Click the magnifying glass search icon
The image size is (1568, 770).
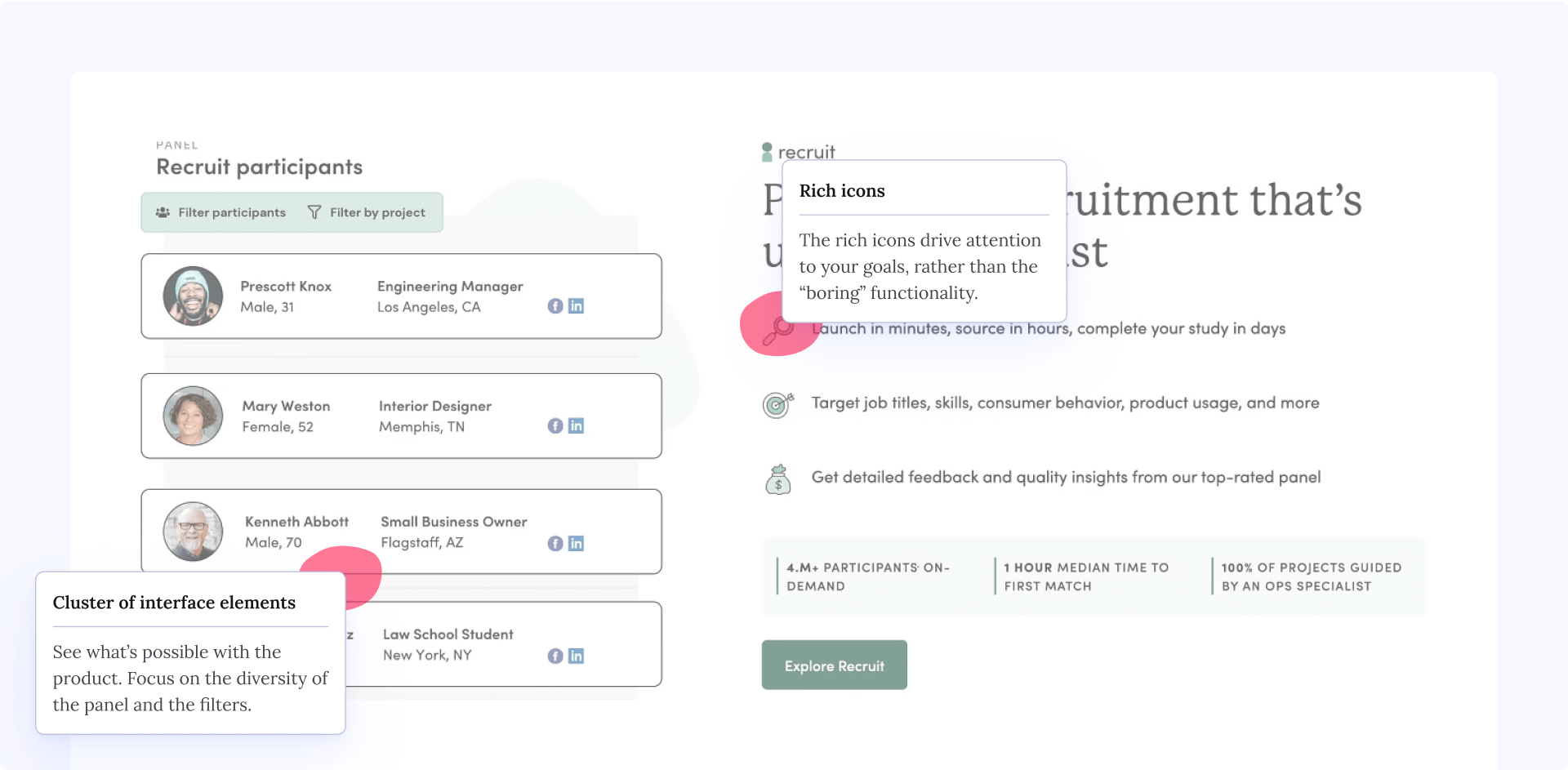(777, 331)
